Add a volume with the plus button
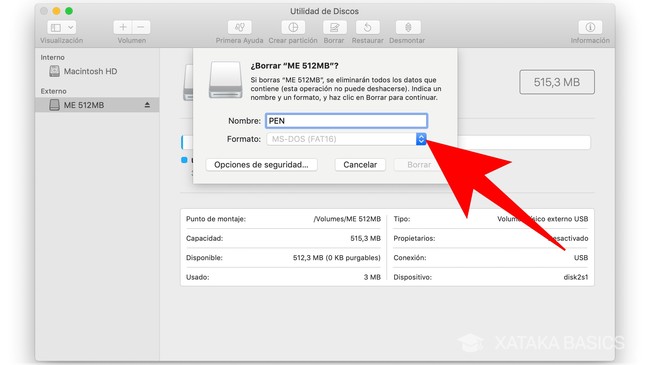The width and height of the screenshot is (650, 365). pos(123,27)
